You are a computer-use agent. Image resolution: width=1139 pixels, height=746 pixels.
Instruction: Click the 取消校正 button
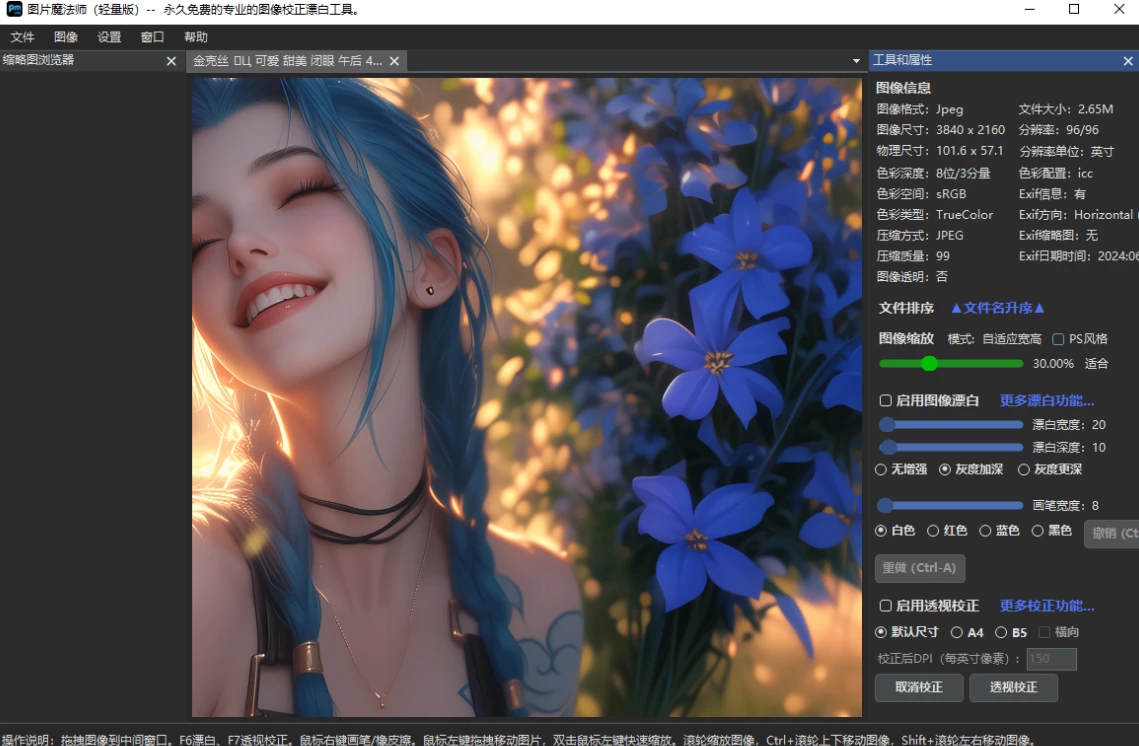click(919, 687)
